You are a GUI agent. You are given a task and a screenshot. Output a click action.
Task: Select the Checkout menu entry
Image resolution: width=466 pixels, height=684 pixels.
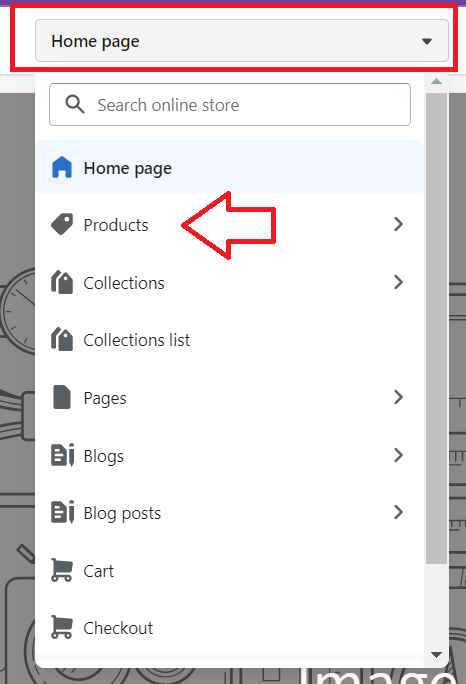pos(230,628)
